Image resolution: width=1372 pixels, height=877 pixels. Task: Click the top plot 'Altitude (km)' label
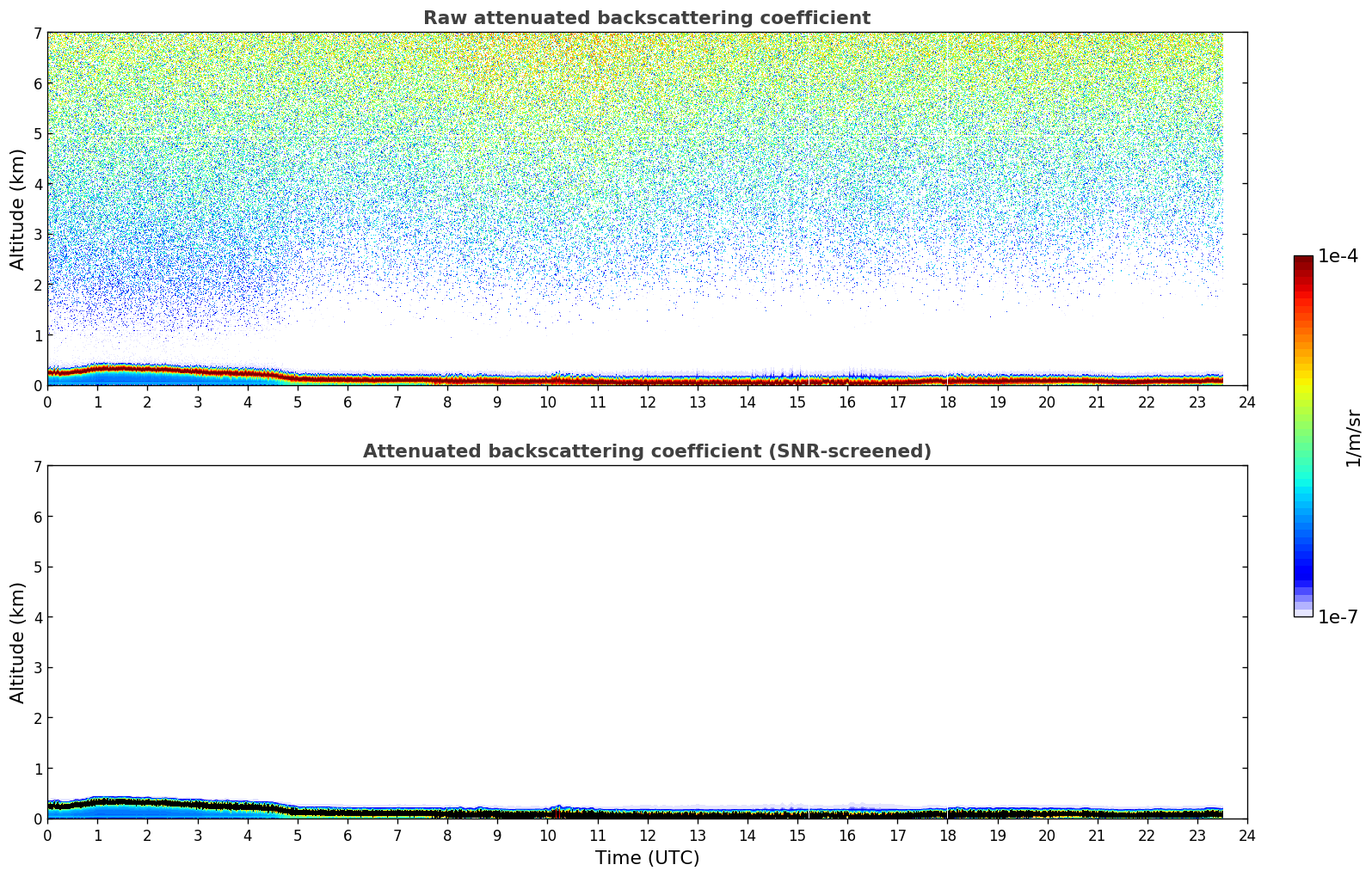18,209
